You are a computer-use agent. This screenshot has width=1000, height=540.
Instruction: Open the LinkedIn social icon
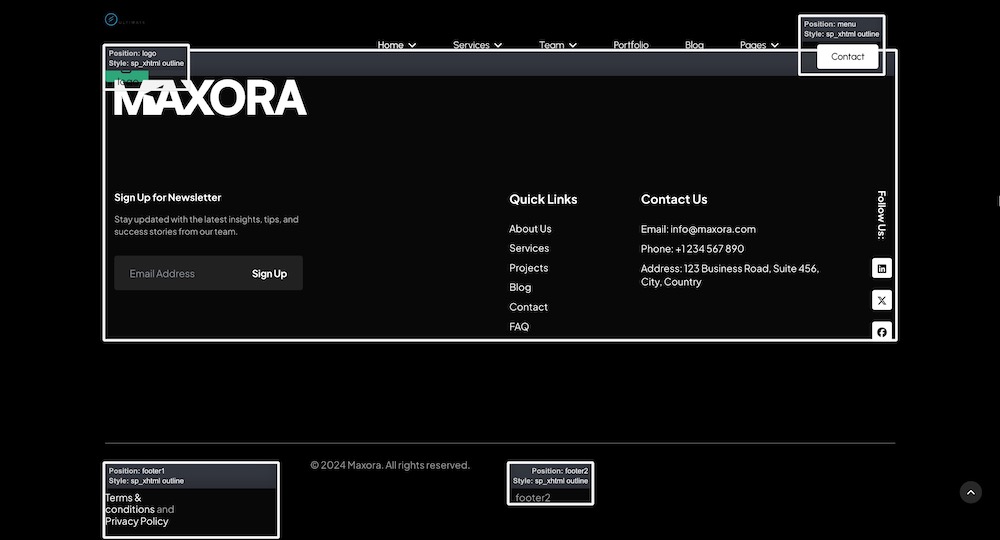point(881,269)
